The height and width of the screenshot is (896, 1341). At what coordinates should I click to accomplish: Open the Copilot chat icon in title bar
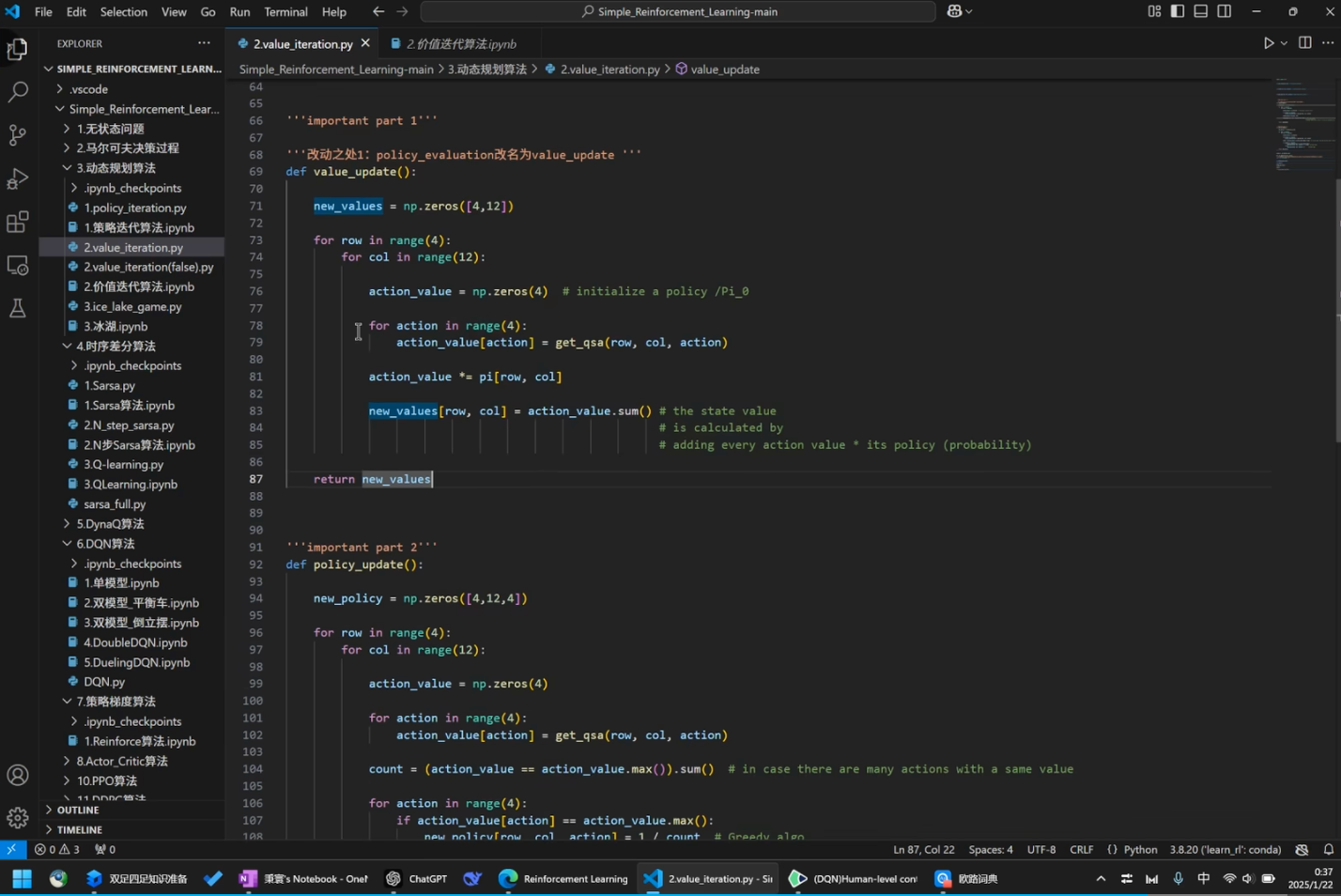pos(954,11)
